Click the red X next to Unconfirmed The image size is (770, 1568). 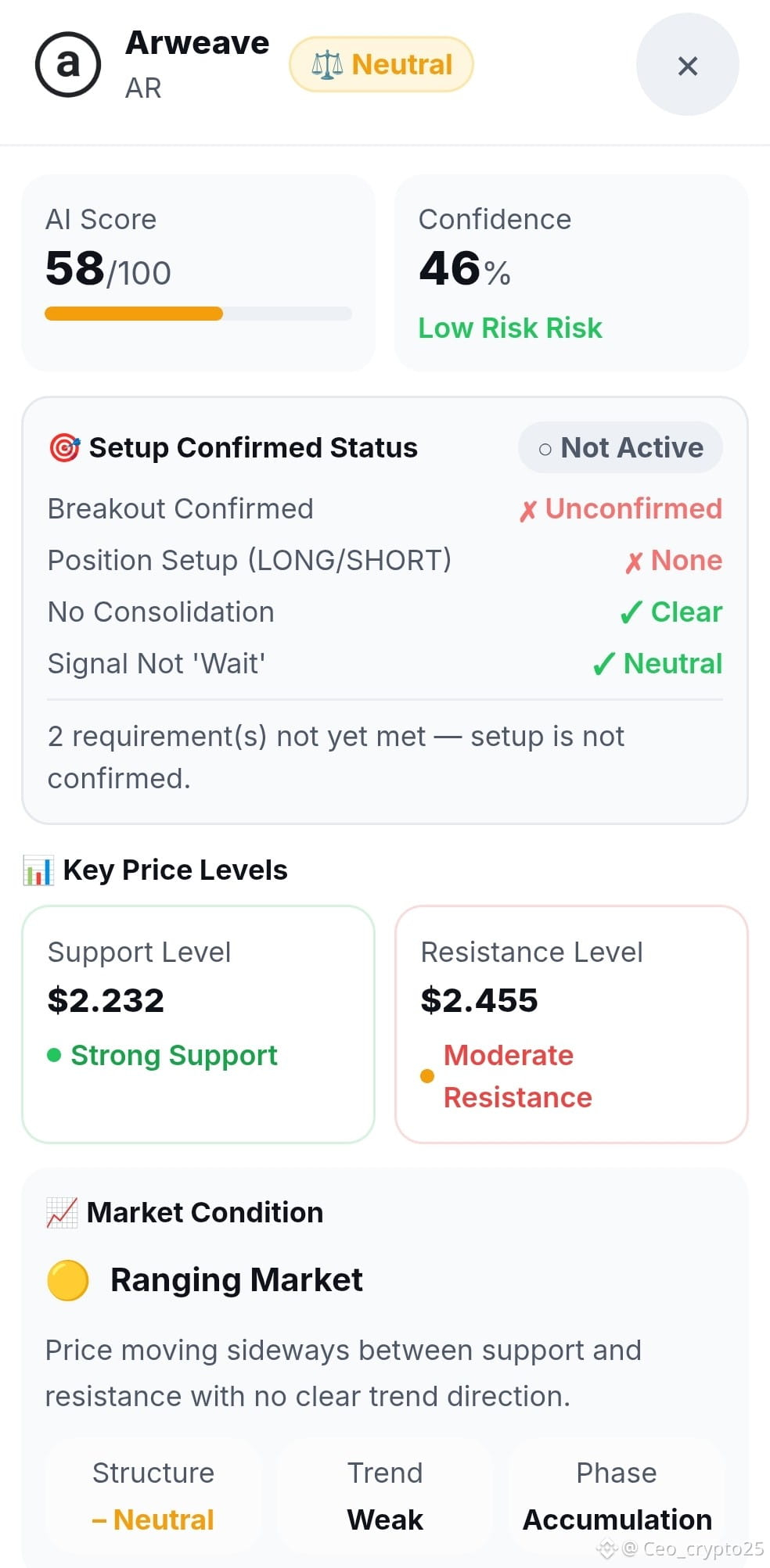tap(528, 511)
